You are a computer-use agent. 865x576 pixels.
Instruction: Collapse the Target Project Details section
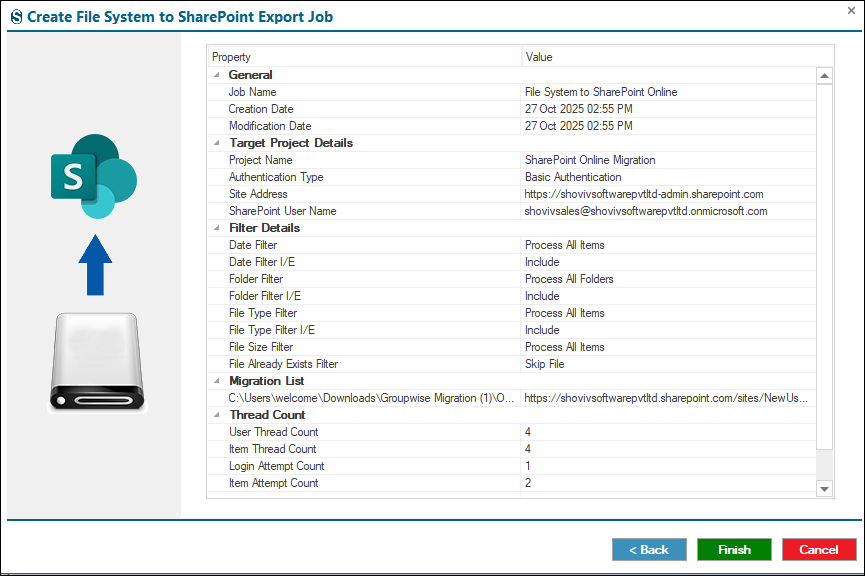point(217,143)
